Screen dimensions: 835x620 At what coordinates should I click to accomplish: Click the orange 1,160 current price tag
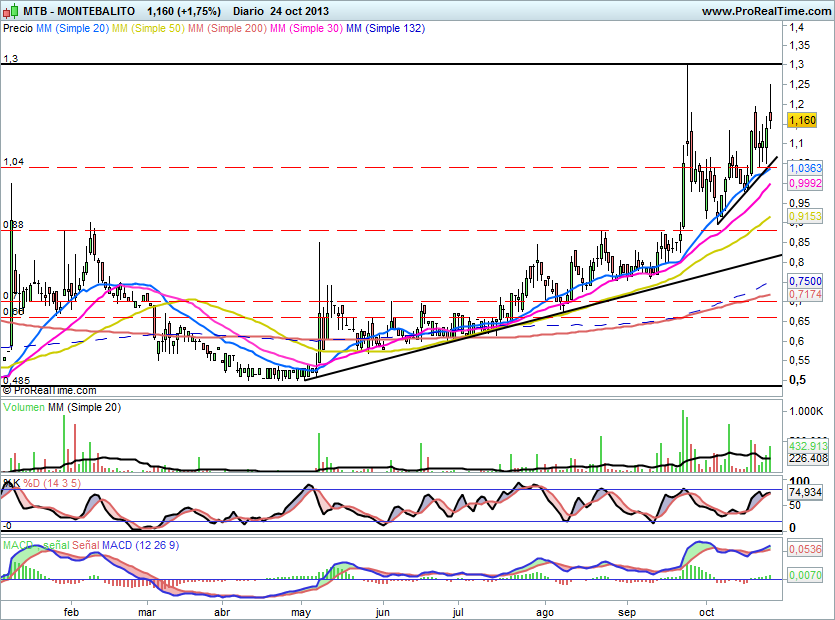click(x=802, y=120)
